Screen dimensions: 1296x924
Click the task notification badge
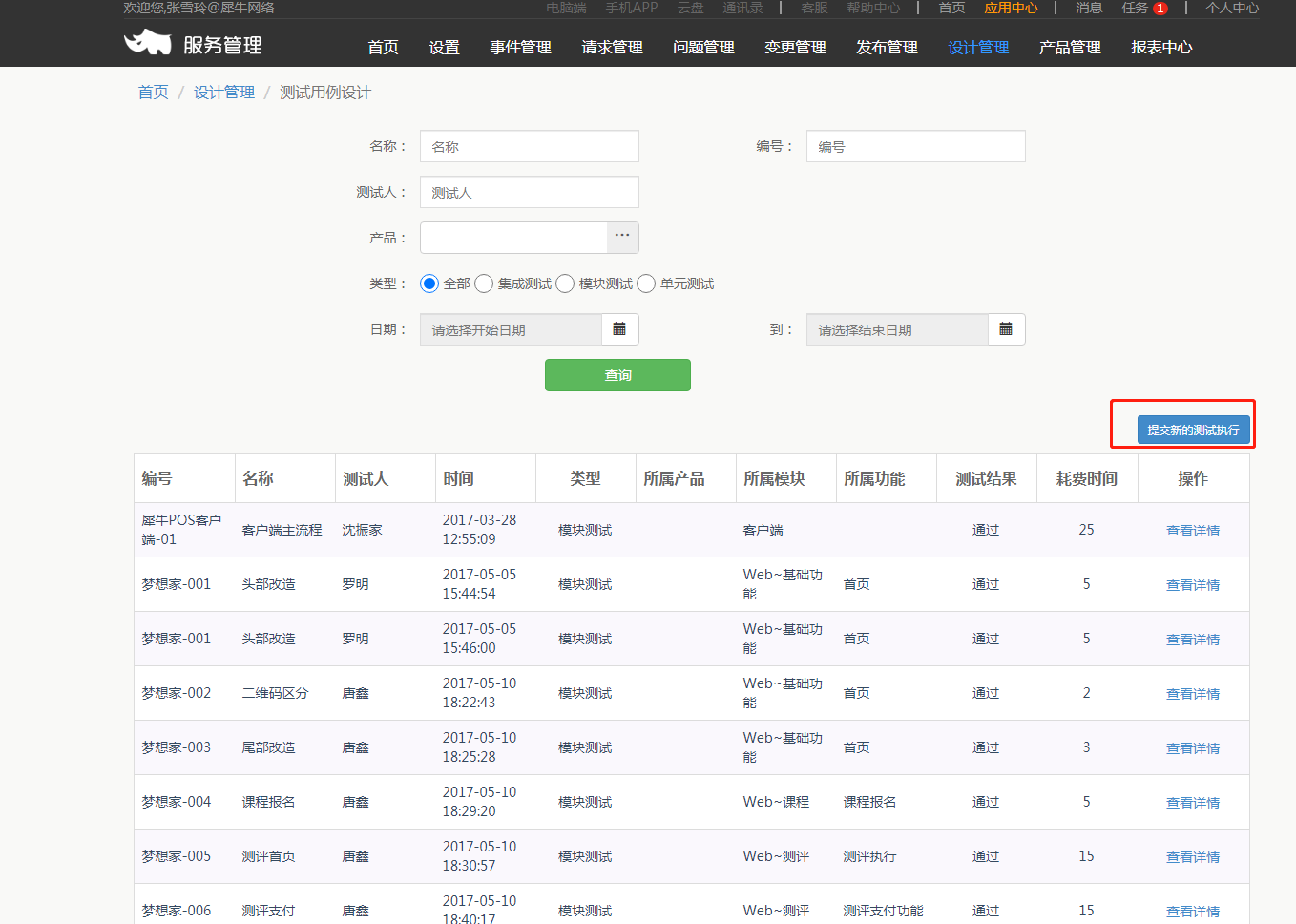point(1160,9)
